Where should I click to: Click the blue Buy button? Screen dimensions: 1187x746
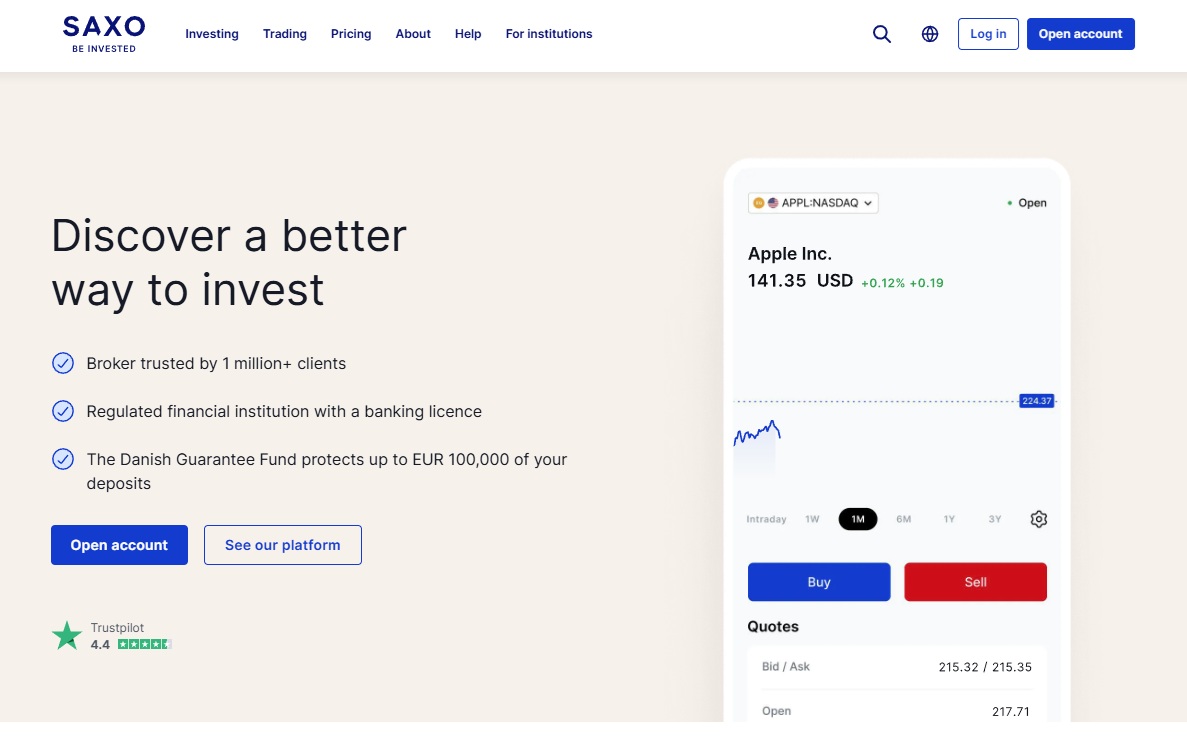coord(819,582)
